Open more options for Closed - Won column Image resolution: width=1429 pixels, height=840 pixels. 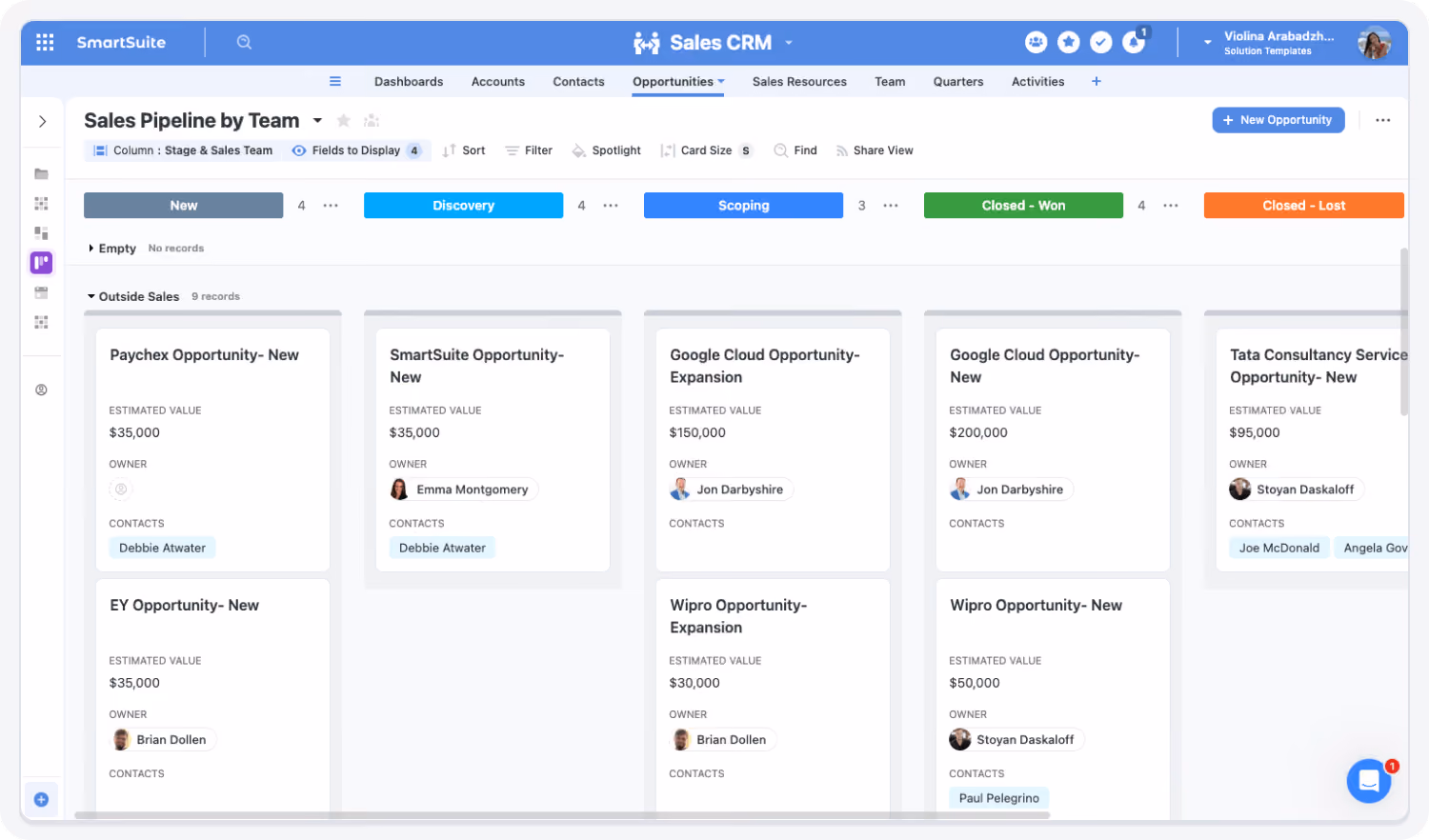click(1171, 206)
